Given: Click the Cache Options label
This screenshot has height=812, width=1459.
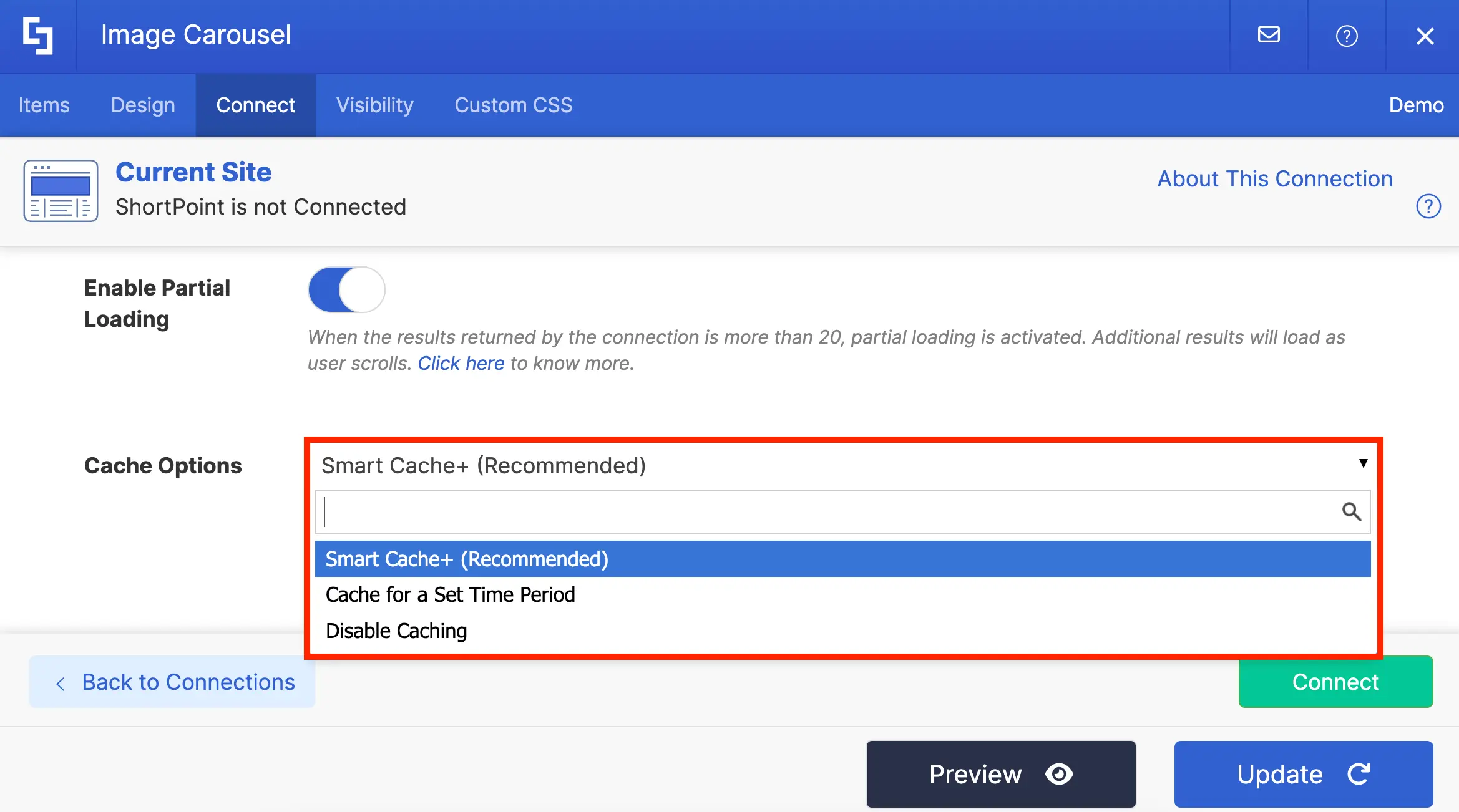Looking at the screenshot, I should click(163, 466).
